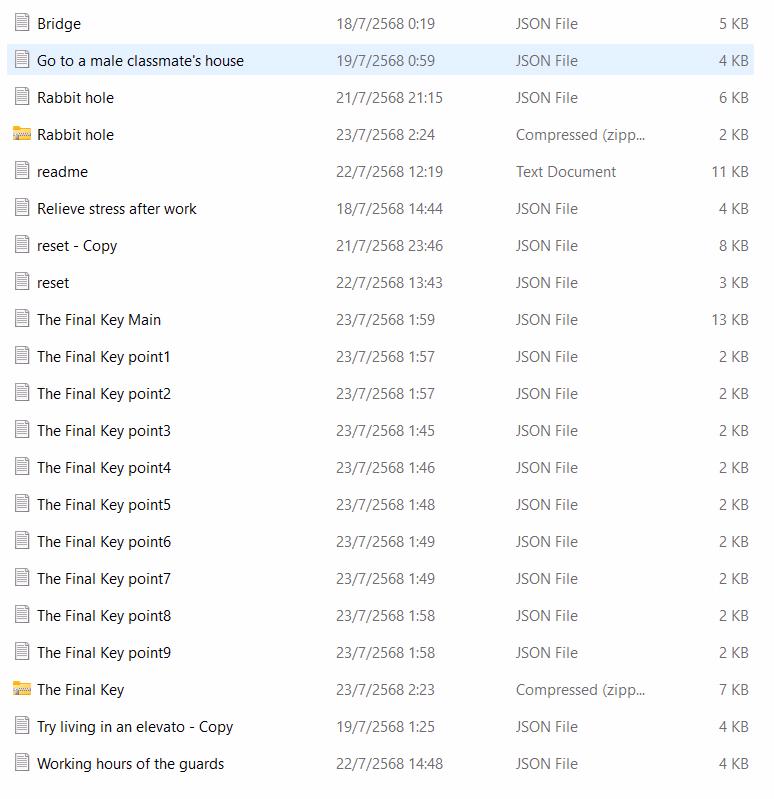
Task: Select The Final Key point6 name
Action: coord(104,542)
